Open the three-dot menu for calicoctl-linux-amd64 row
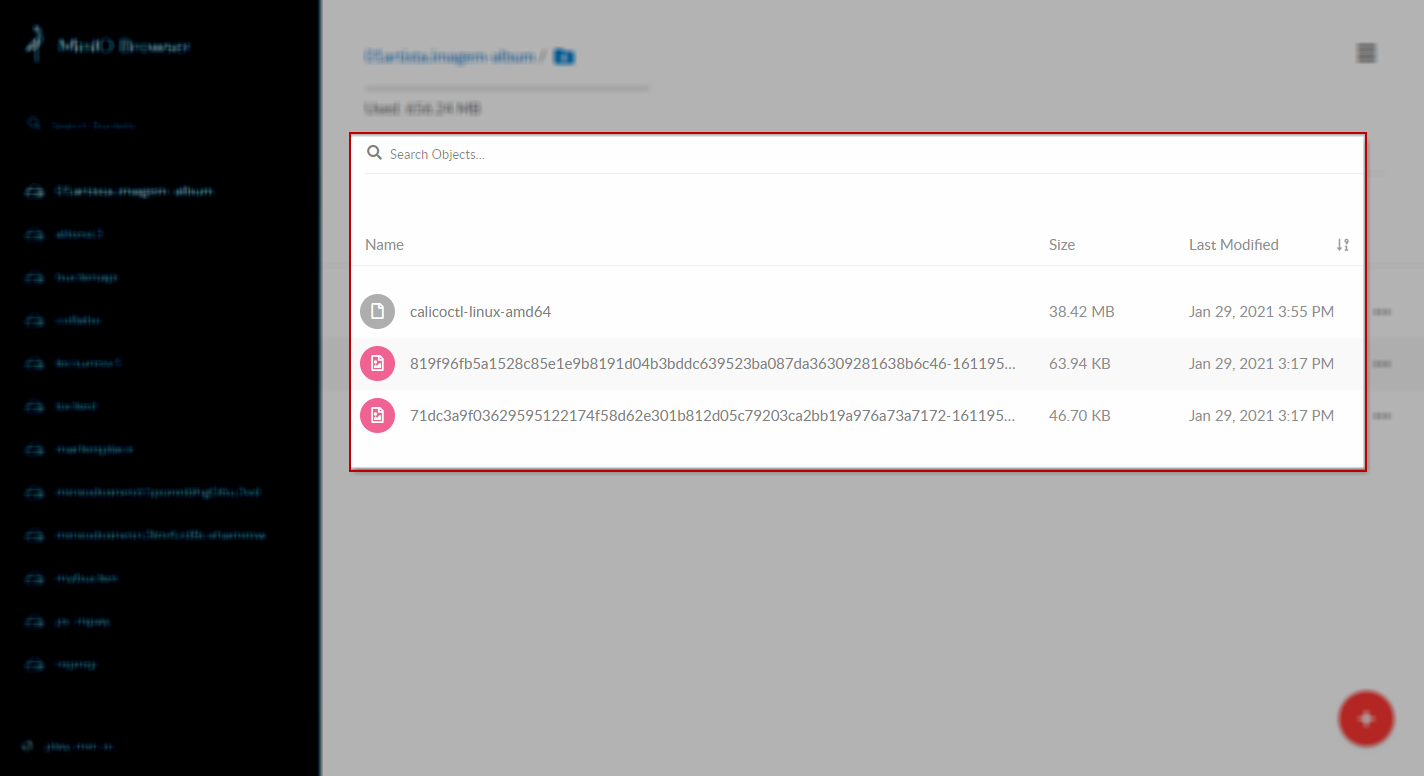 (1383, 312)
